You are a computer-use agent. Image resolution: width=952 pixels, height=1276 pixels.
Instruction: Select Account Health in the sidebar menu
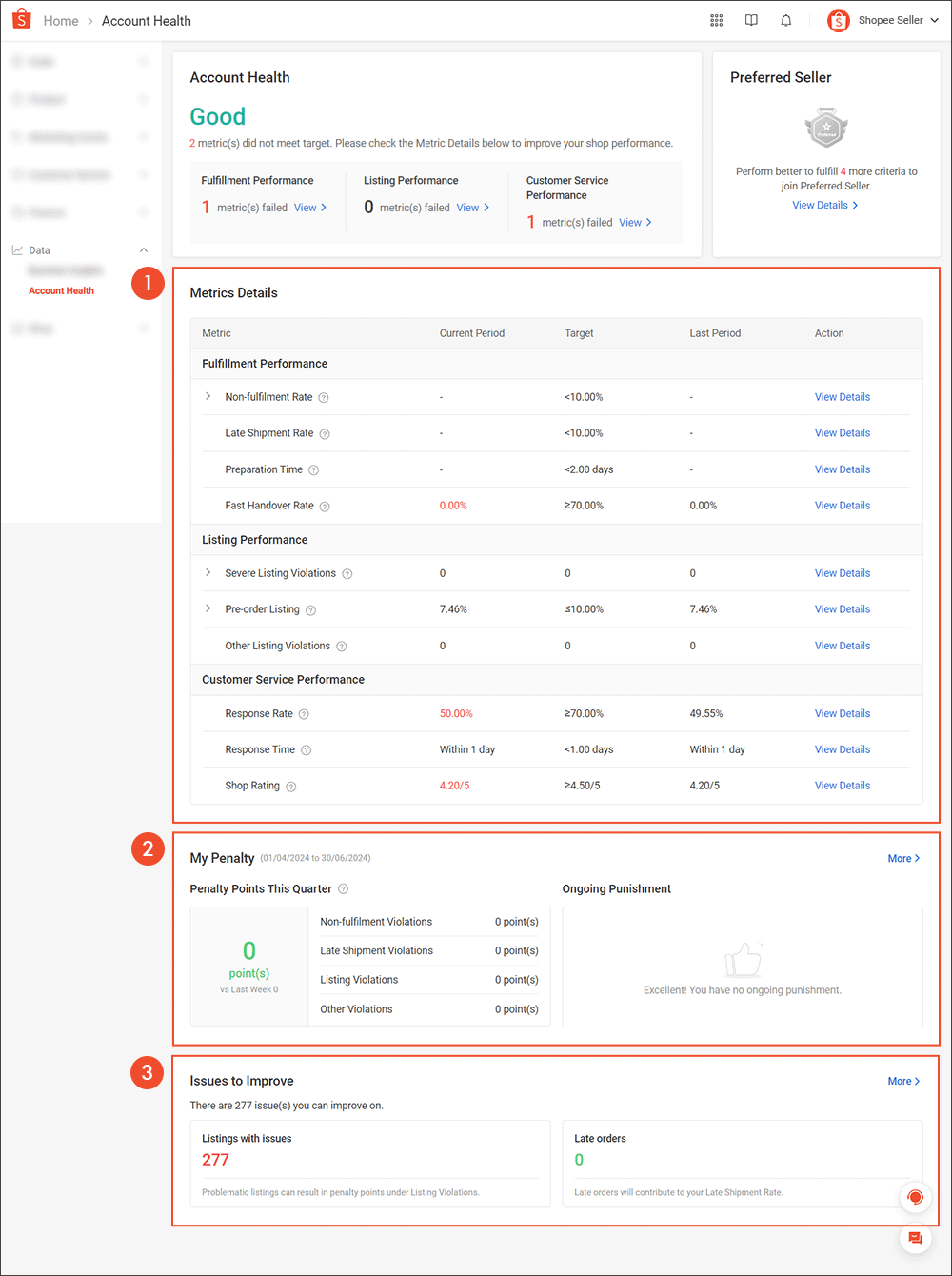point(61,290)
